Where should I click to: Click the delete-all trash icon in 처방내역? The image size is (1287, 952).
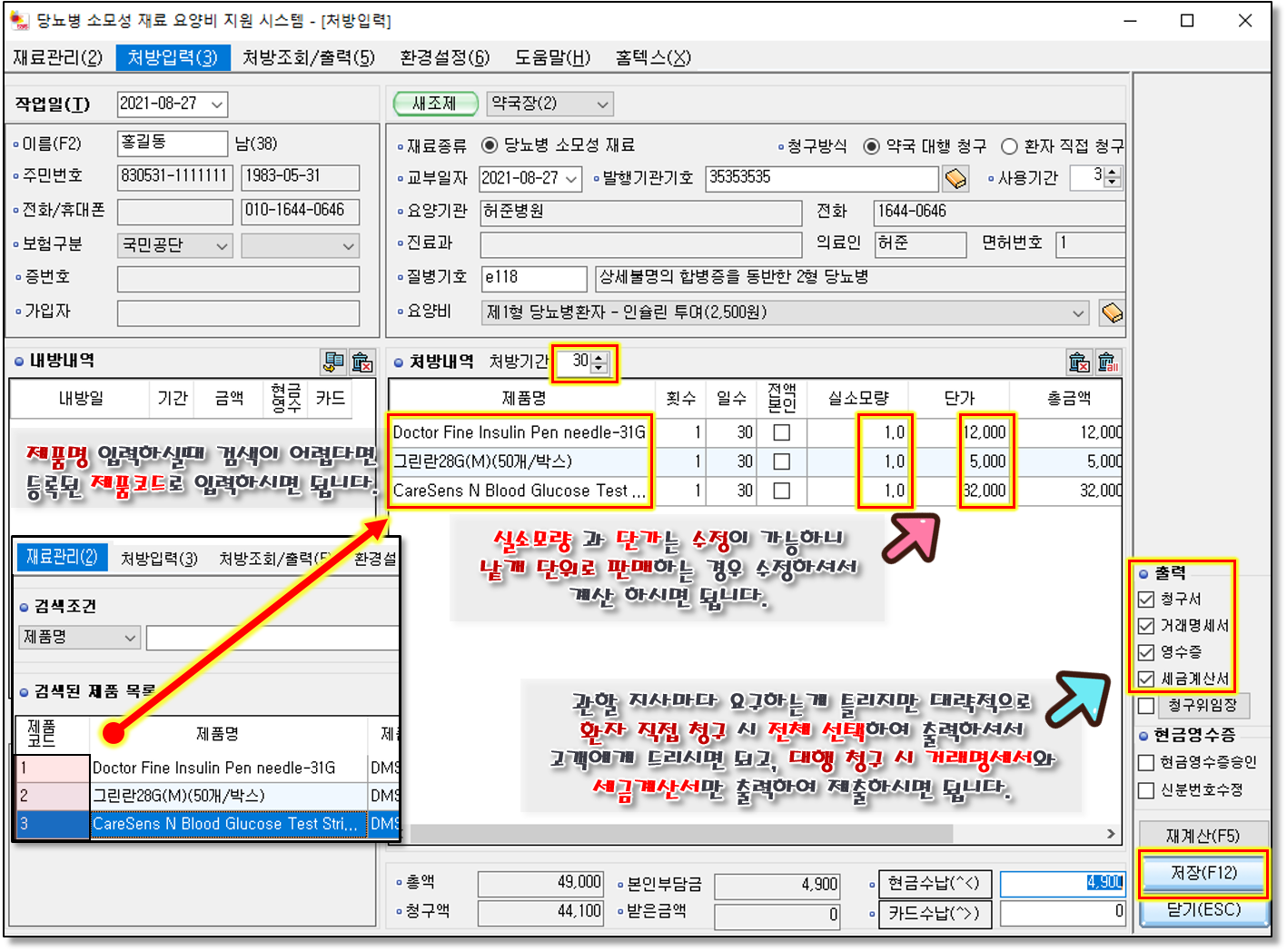tap(1107, 362)
